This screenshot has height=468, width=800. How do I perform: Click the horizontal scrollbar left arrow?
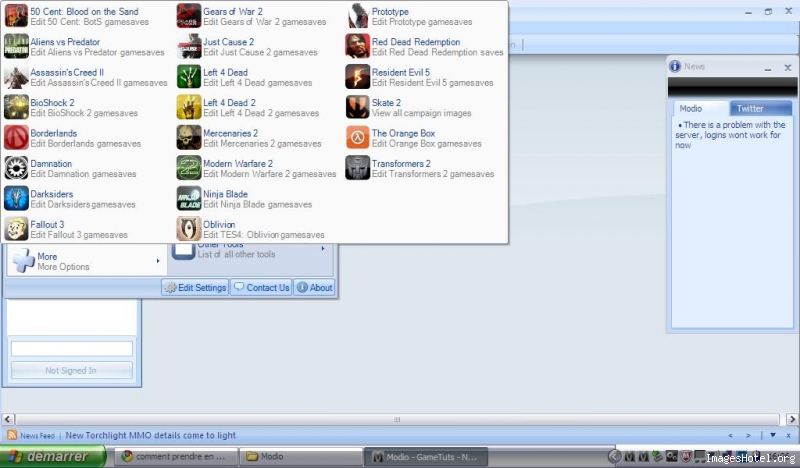(8, 420)
